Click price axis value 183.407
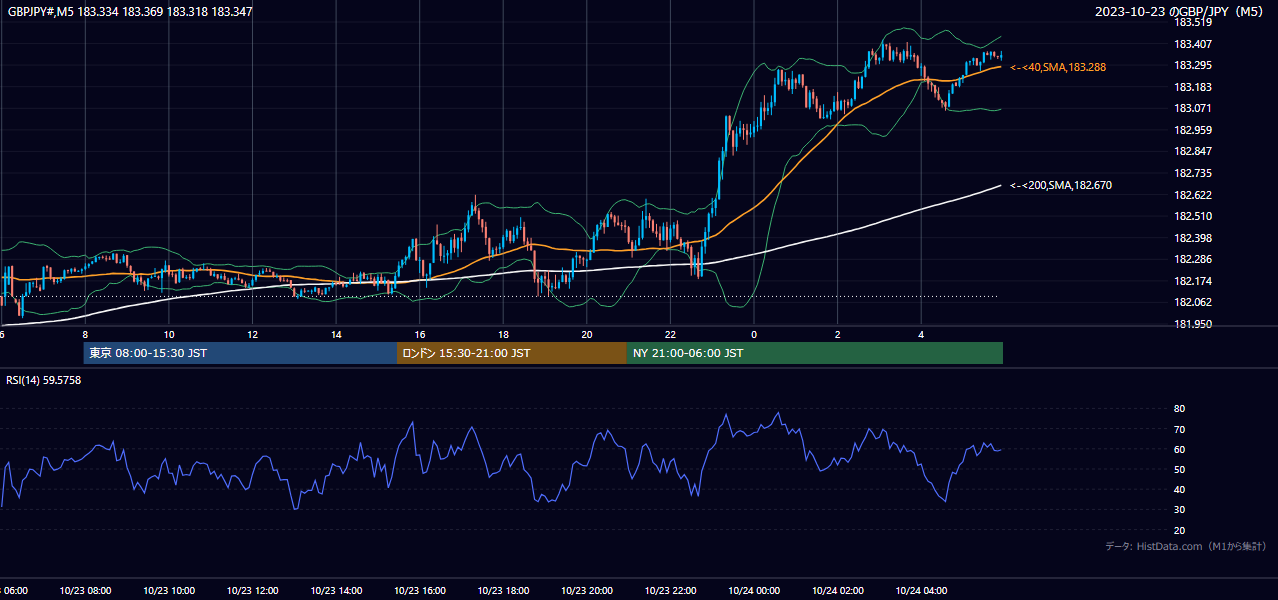The image size is (1278, 600). [x=1192, y=44]
